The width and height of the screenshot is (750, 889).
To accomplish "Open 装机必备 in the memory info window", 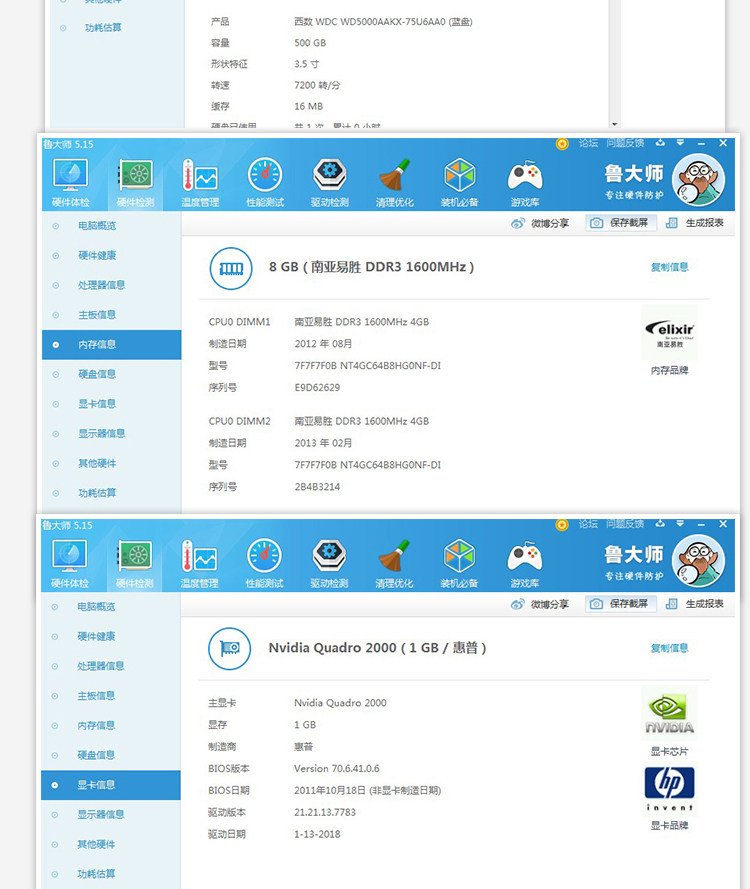I will [460, 183].
